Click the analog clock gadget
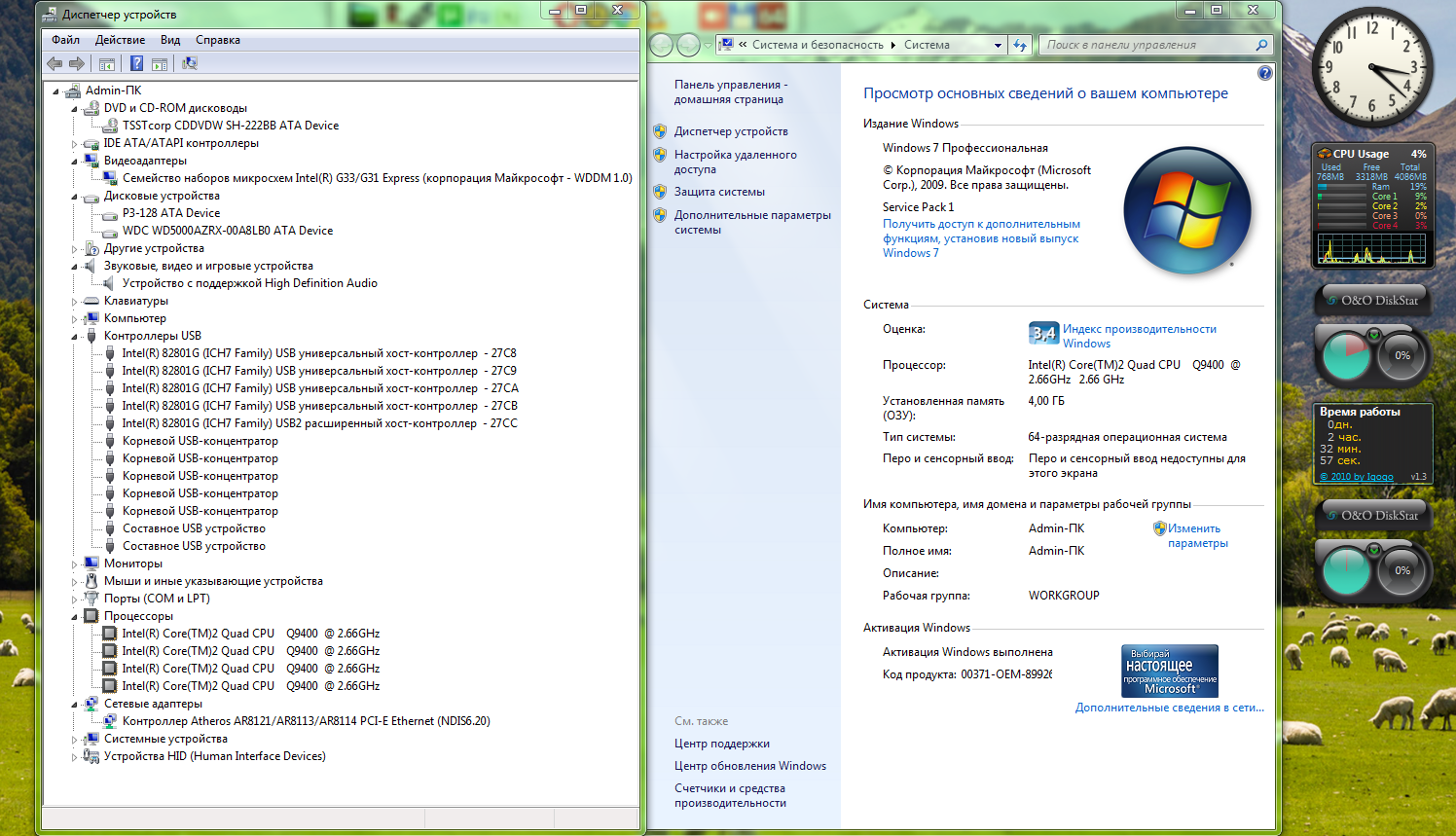 (x=1372, y=66)
